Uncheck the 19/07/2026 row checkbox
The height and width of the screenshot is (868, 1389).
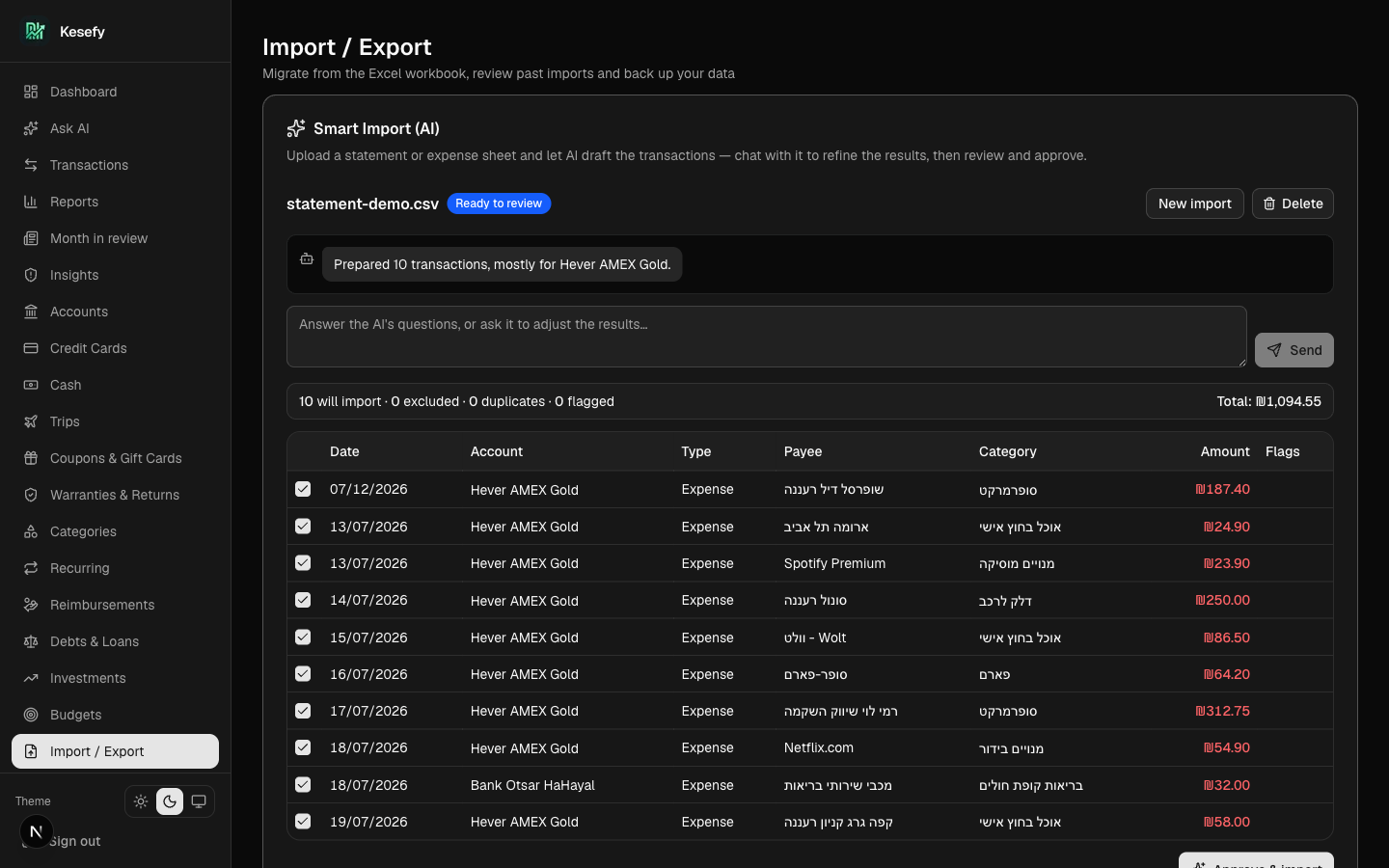(303, 822)
